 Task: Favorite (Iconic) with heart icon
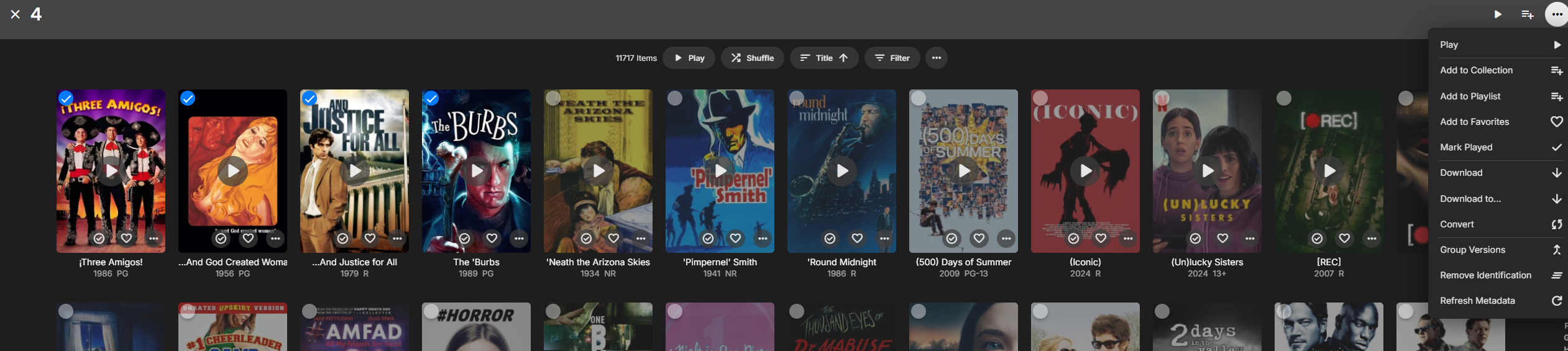[1101, 239]
